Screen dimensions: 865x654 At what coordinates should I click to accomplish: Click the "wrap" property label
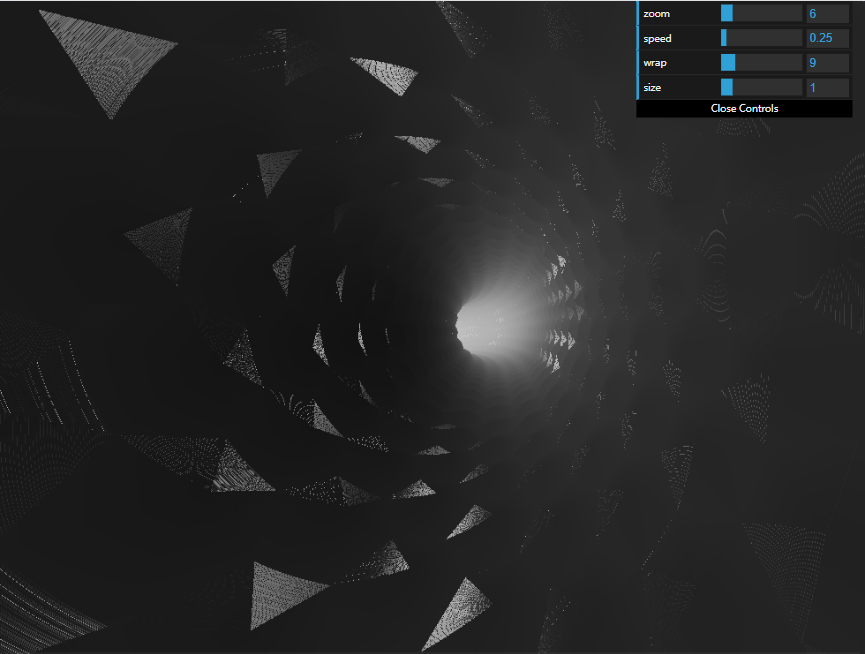655,63
